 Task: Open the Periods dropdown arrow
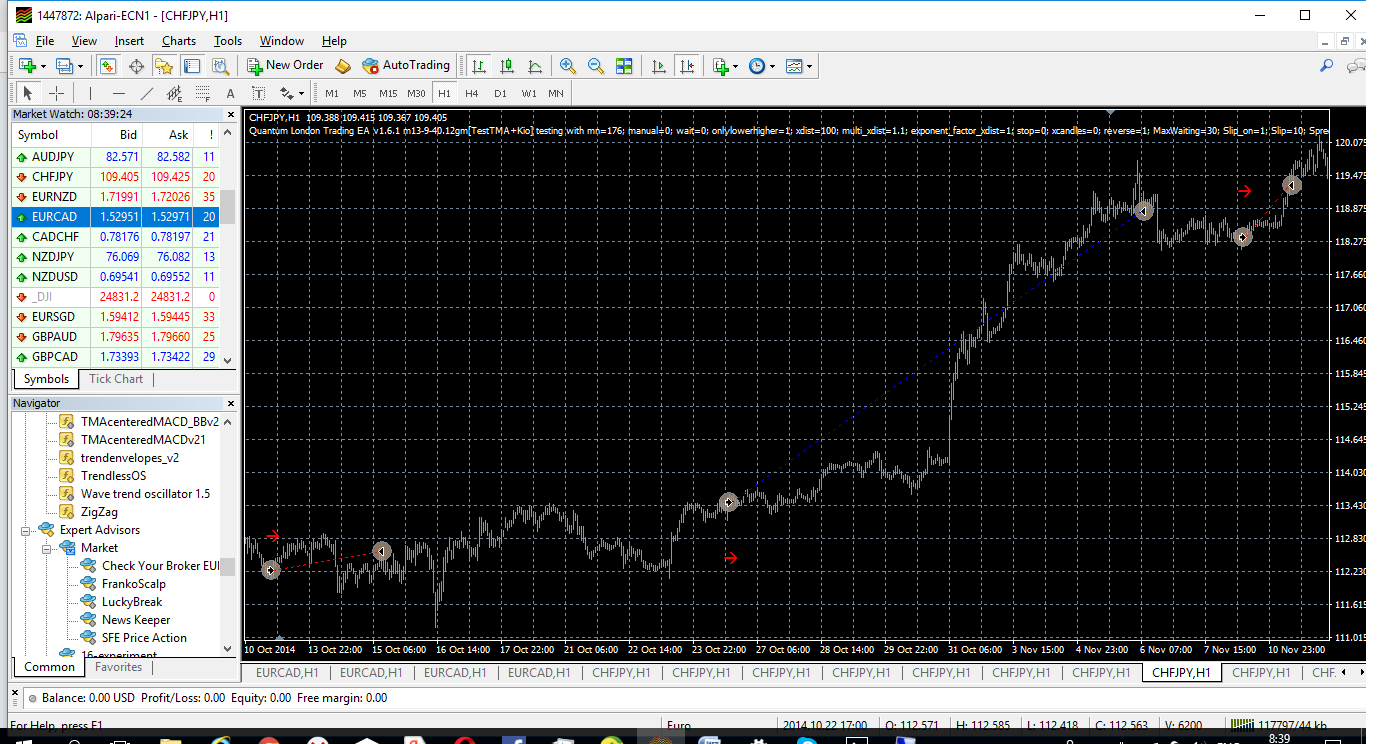coord(773,66)
